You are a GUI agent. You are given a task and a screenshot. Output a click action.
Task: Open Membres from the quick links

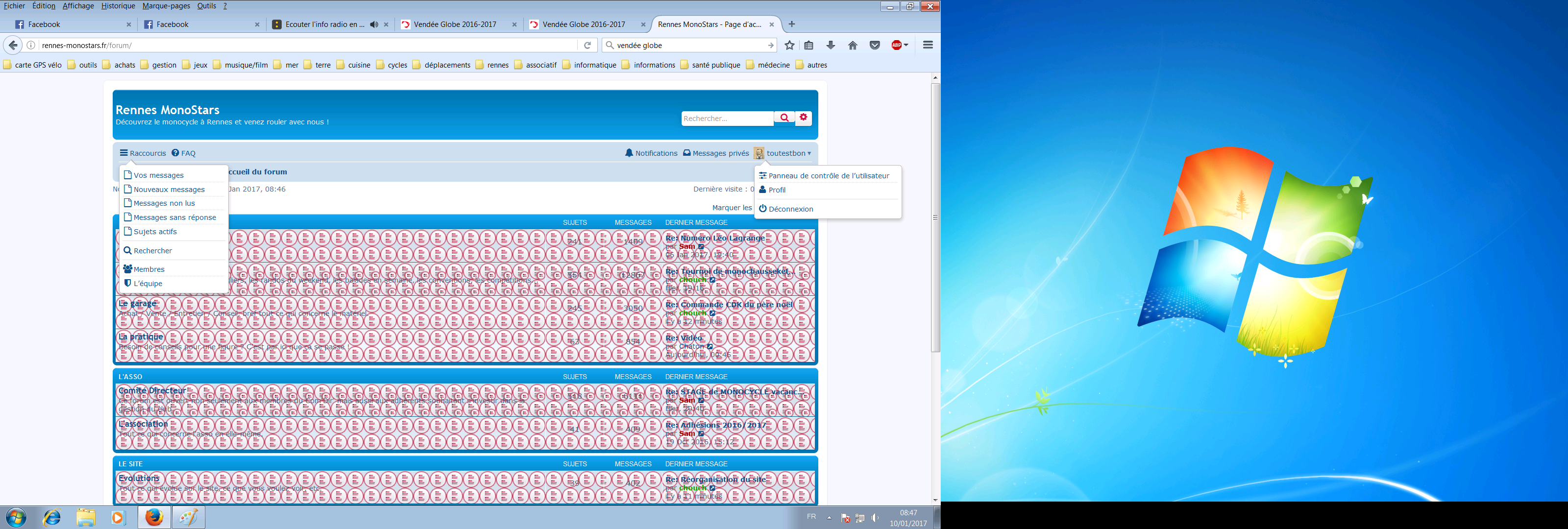[144, 269]
